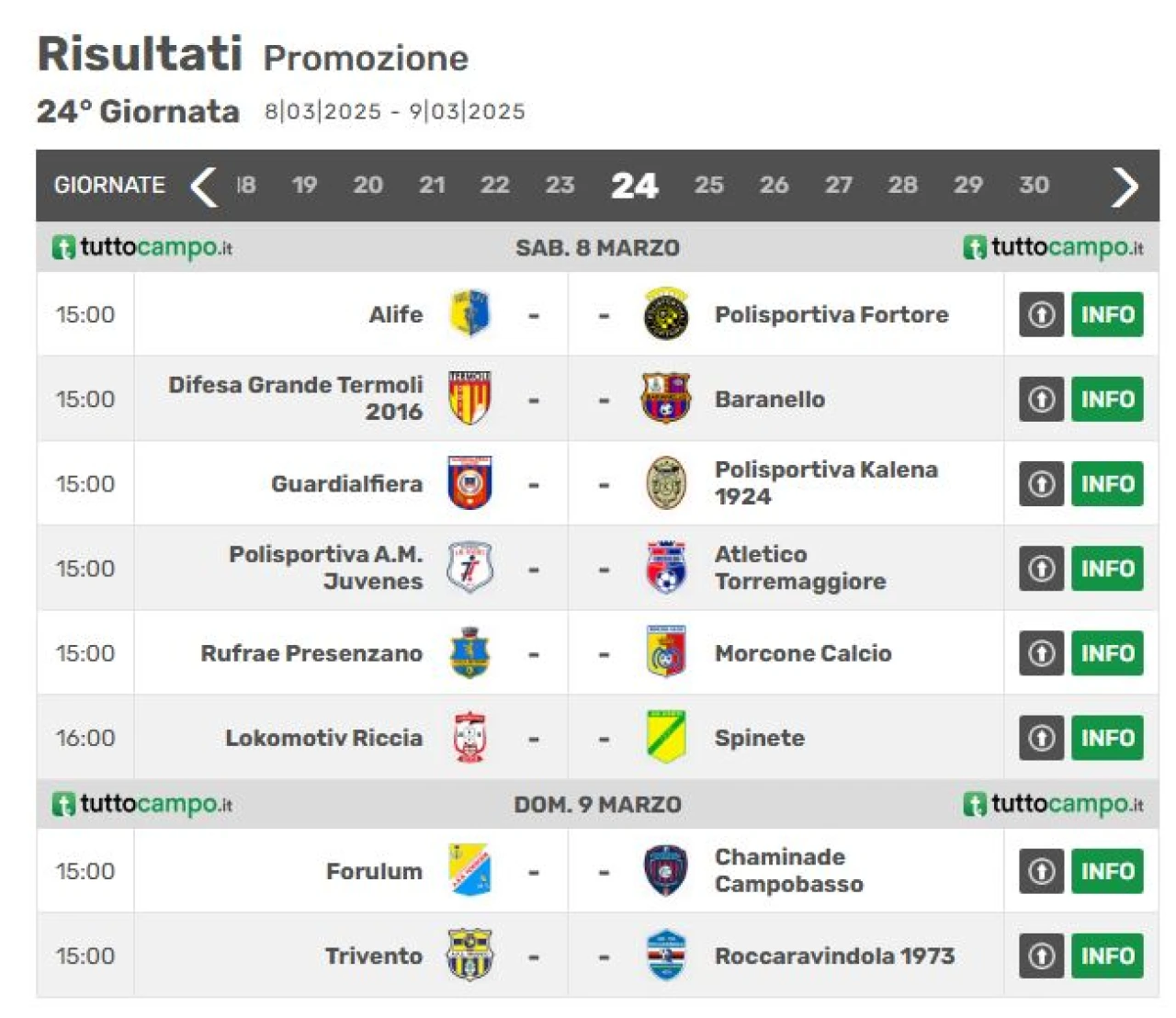The image size is (1176, 1018).
Task: Click the Roccaravindola 1973 crest
Action: [x=666, y=956]
